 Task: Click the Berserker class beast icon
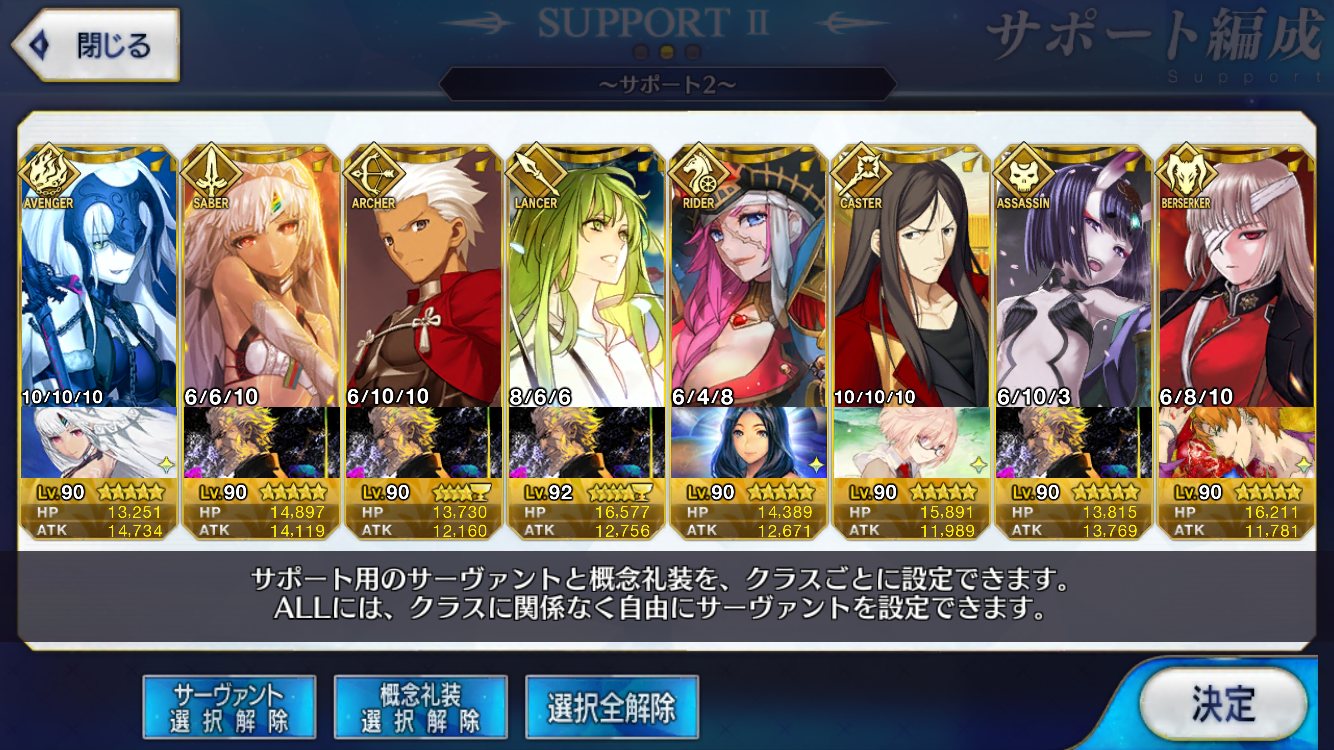pos(1183,172)
